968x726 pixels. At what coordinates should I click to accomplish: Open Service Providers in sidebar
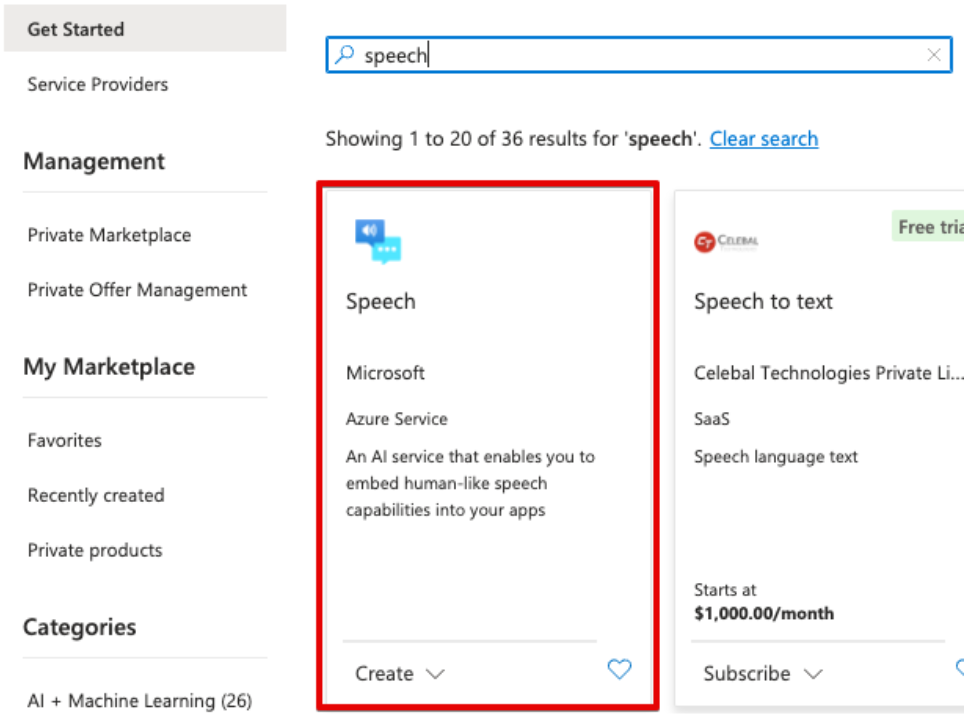(98, 84)
